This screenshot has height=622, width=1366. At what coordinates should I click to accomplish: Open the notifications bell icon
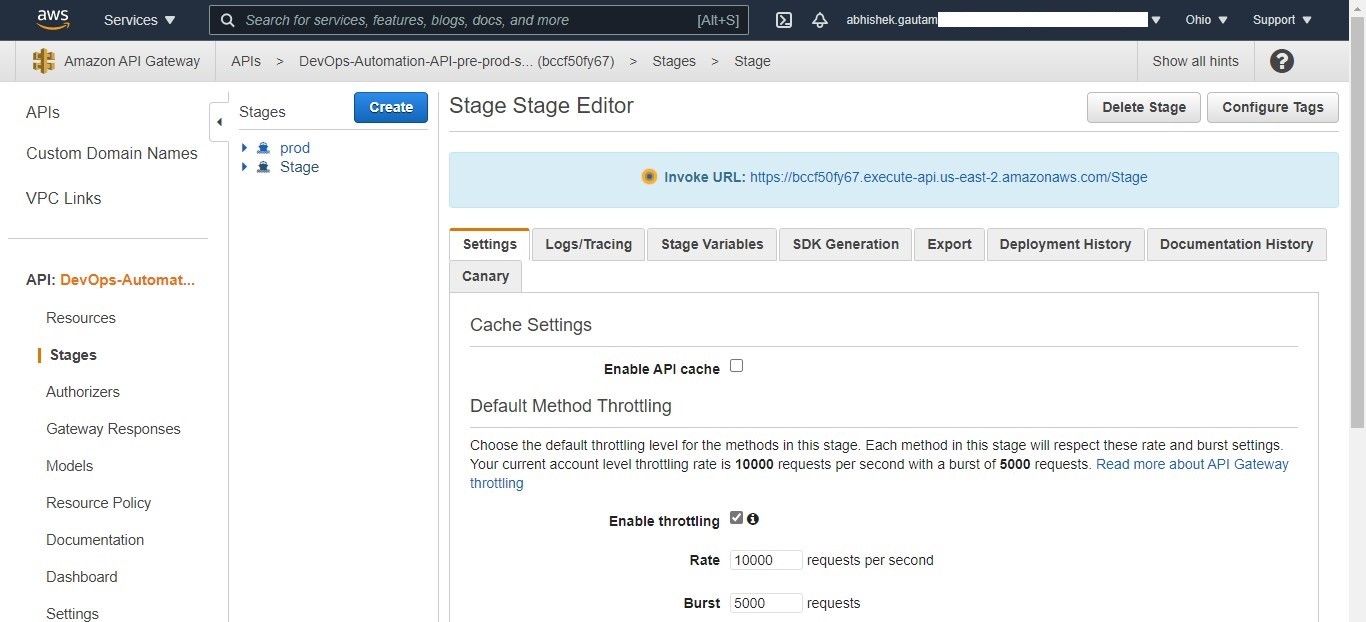click(820, 20)
